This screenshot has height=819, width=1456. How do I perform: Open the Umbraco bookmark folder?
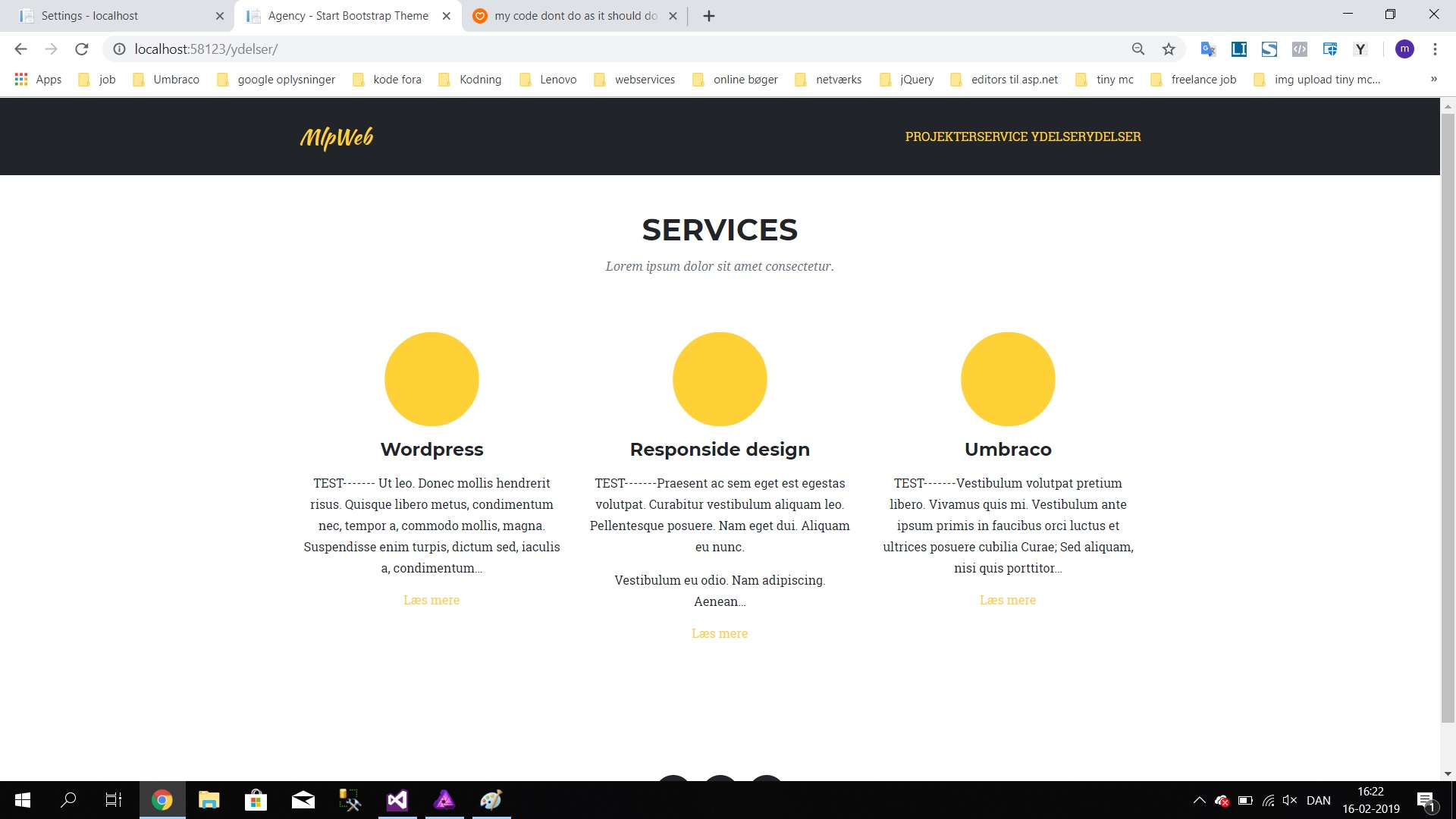(x=166, y=80)
